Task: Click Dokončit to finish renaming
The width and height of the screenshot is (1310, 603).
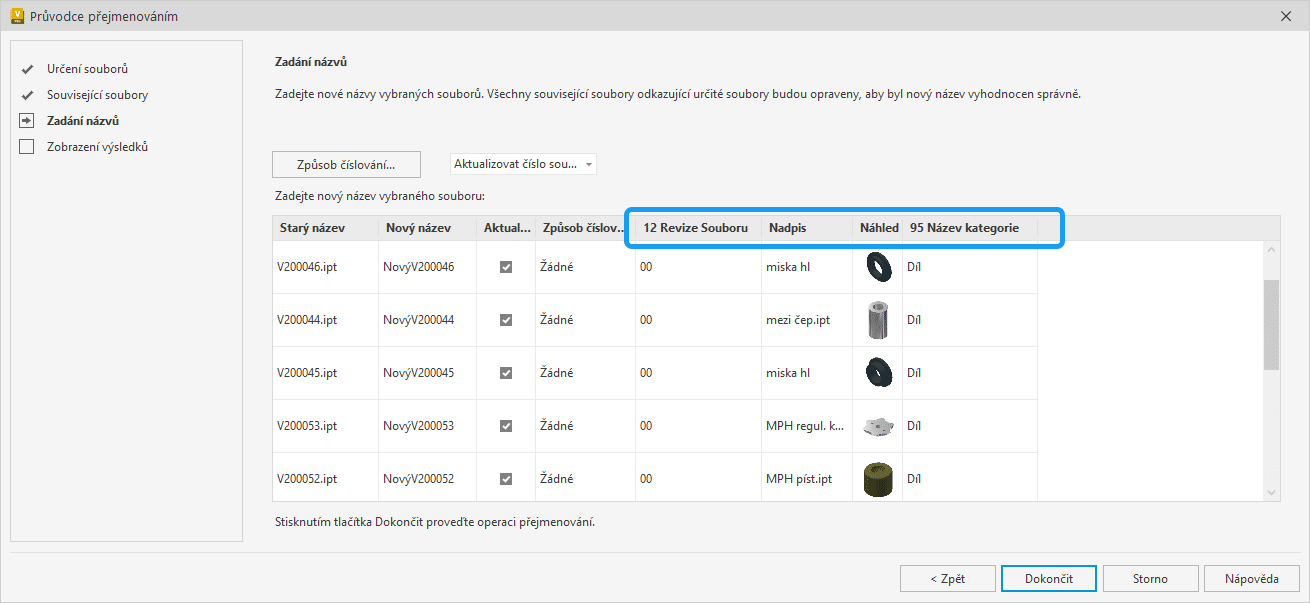Action: coord(1049,579)
